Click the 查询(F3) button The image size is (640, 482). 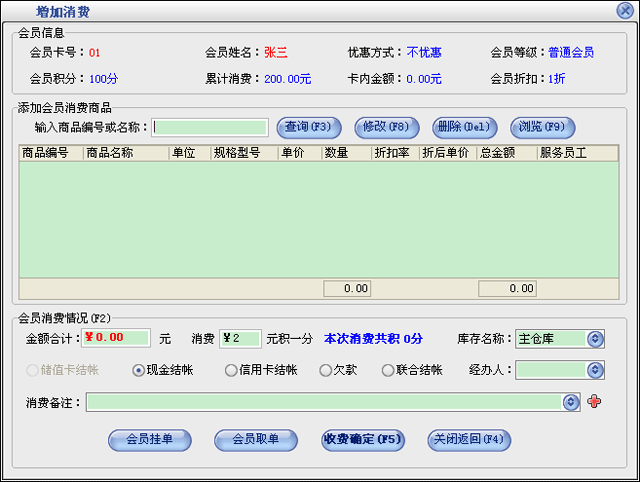(309, 127)
